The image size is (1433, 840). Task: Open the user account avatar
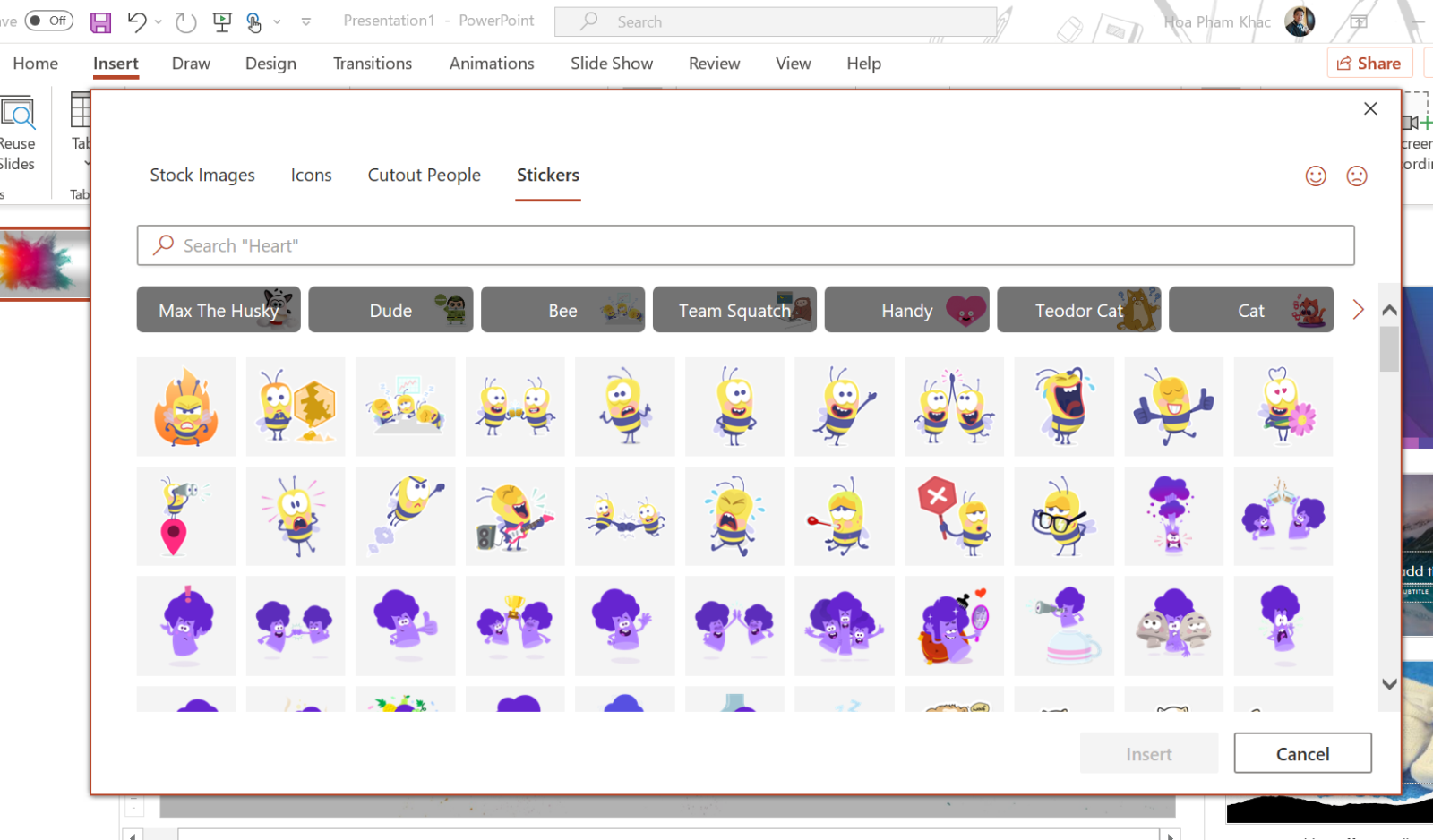1300,21
